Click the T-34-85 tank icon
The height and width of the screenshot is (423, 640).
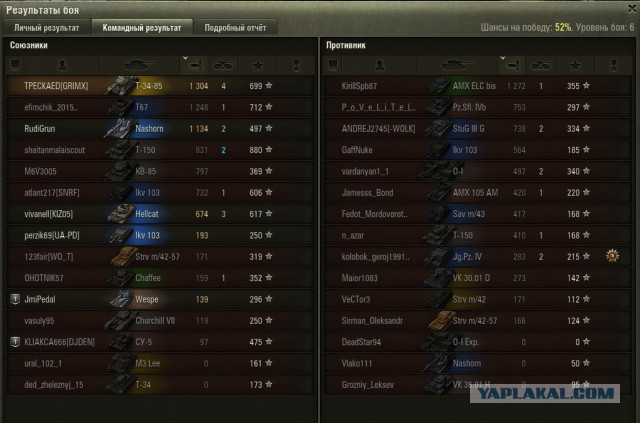point(120,85)
